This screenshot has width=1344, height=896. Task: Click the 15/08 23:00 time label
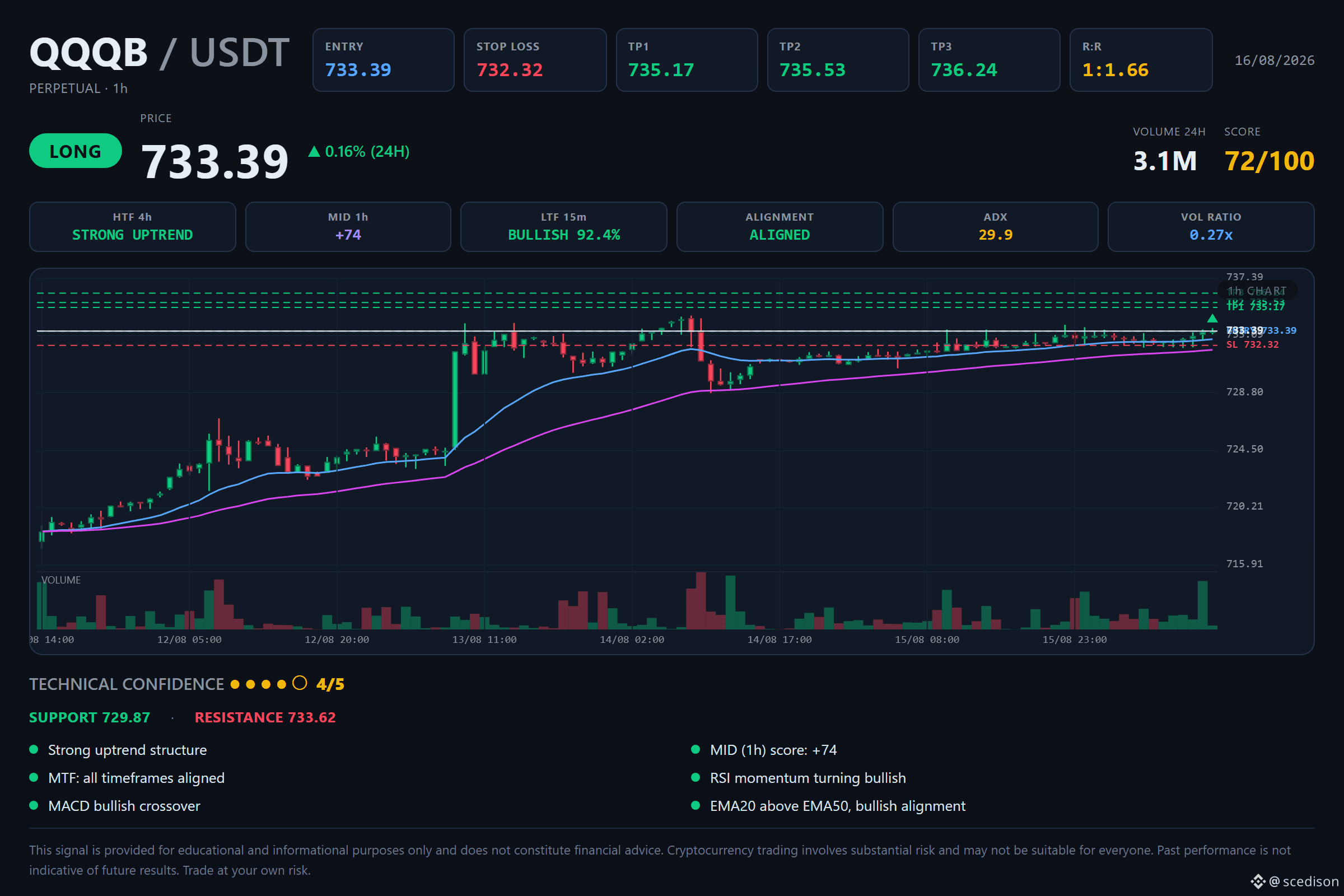(1074, 640)
